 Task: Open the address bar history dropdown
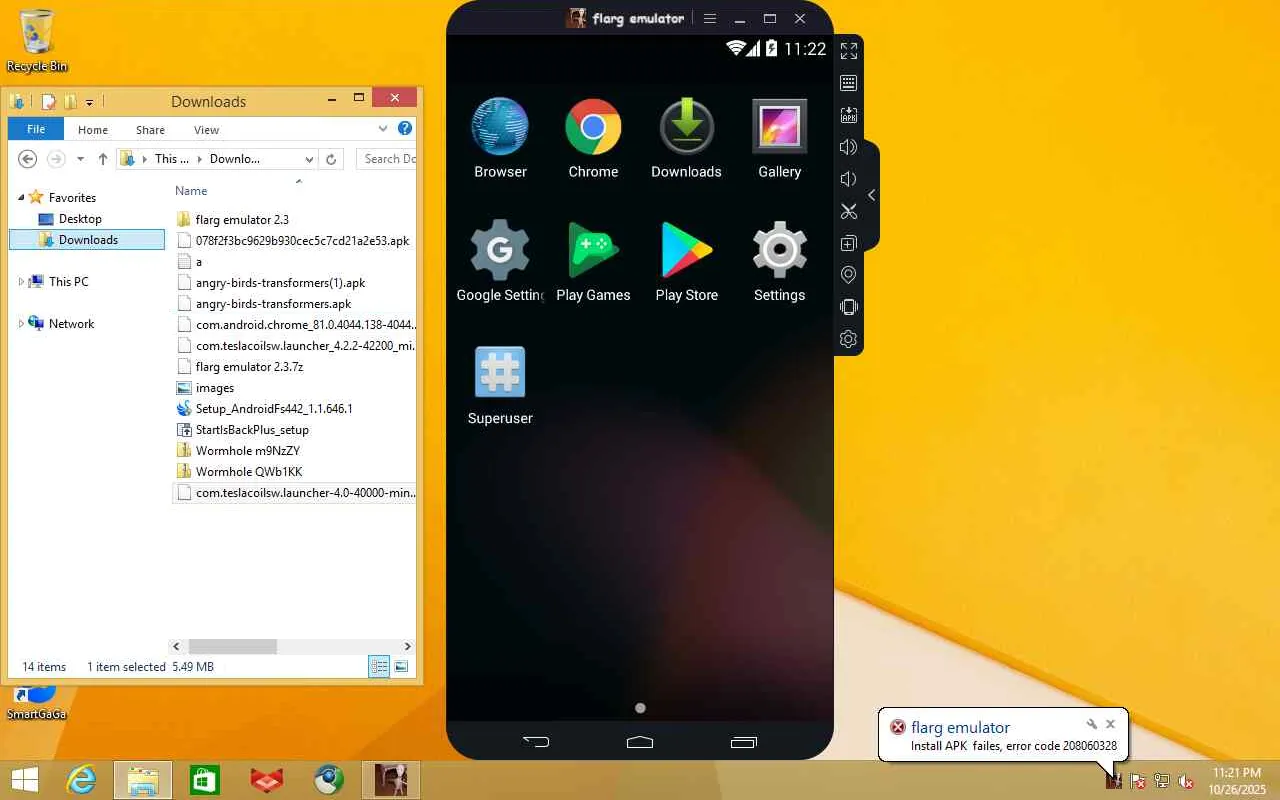point(309,159)
